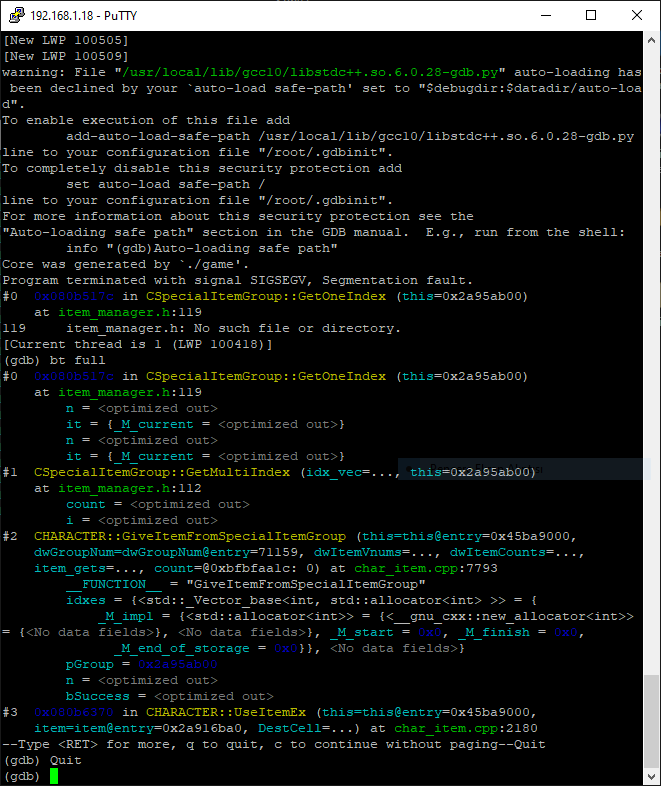The image size is (661, 786).
Task: Click the green cursor at the gdb prompt
Action: click(54, 776)
